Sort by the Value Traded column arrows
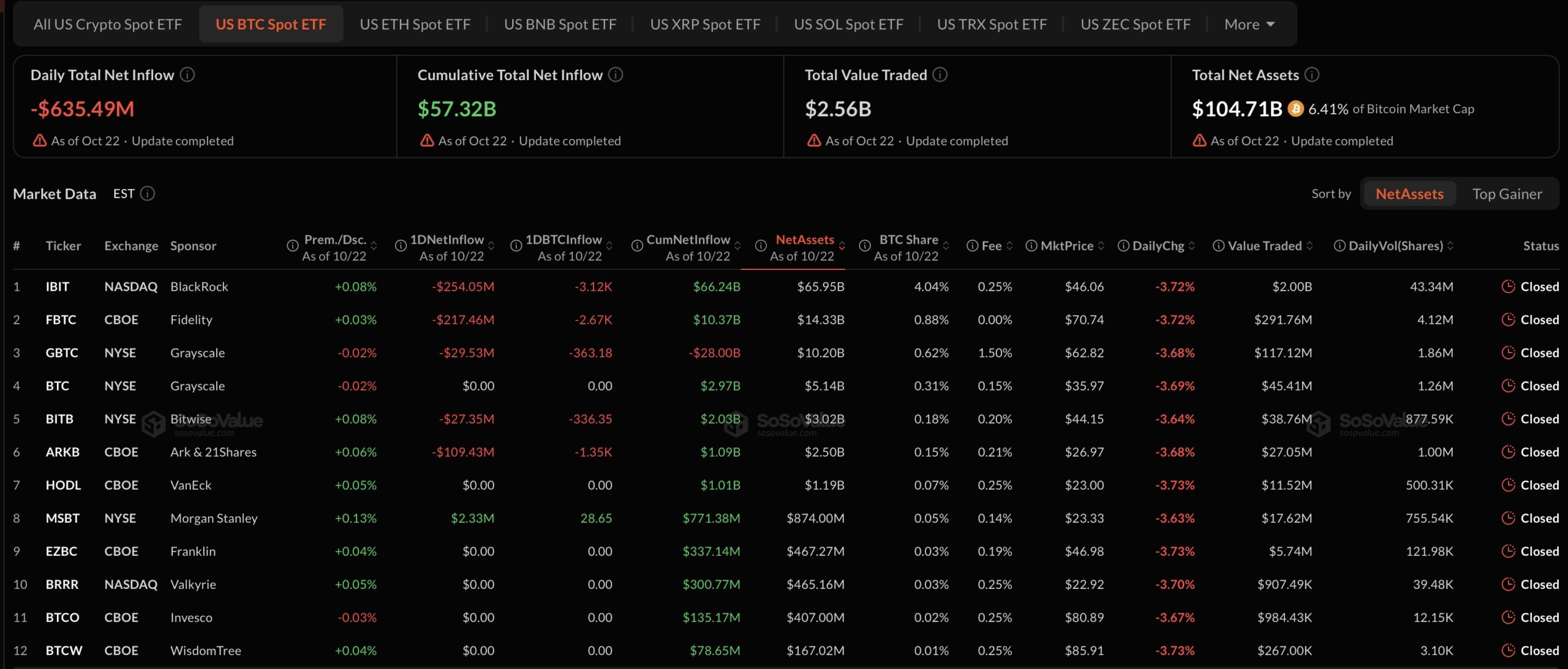This screenshot has width=1568, height=669. point(1310,245)
